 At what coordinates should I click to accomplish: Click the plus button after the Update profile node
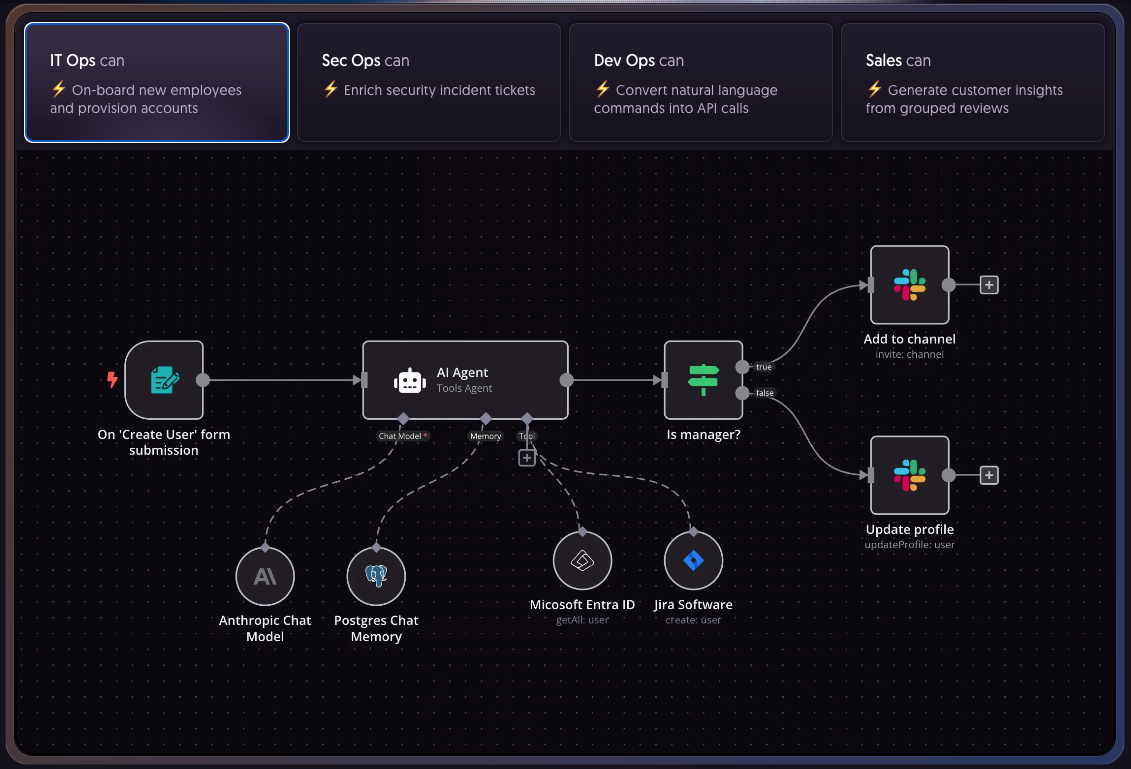point(989,475)
